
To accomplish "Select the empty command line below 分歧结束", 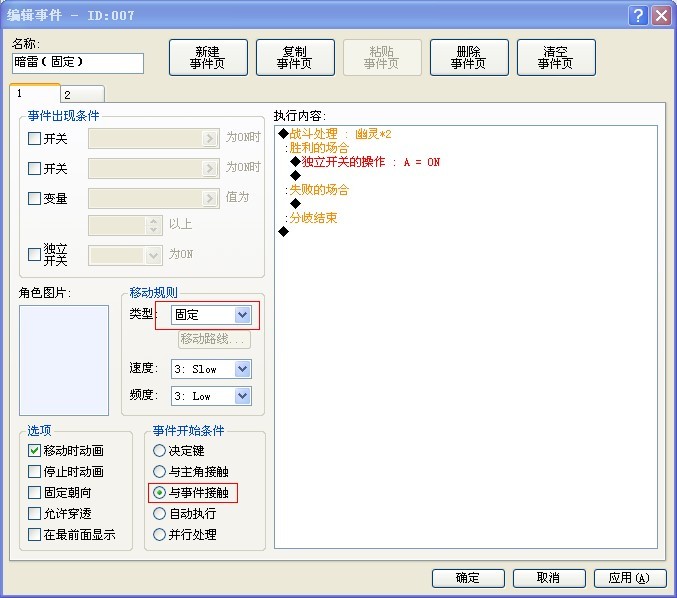I will pos(284,232).
